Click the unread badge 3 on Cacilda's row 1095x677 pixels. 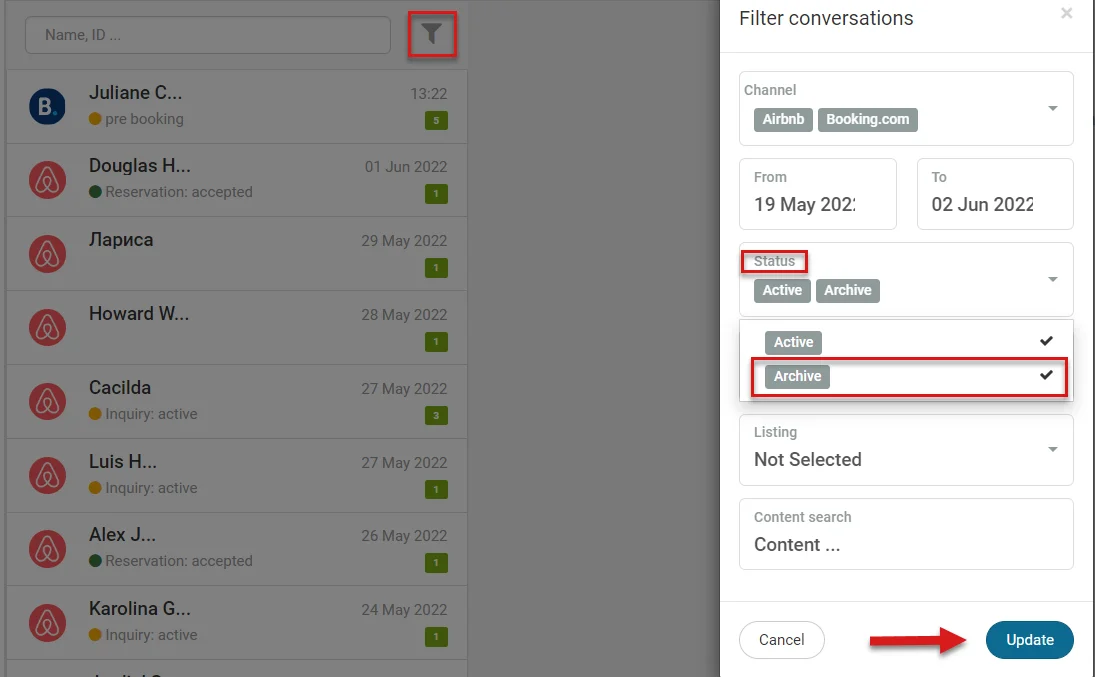(x=436, y=416)
